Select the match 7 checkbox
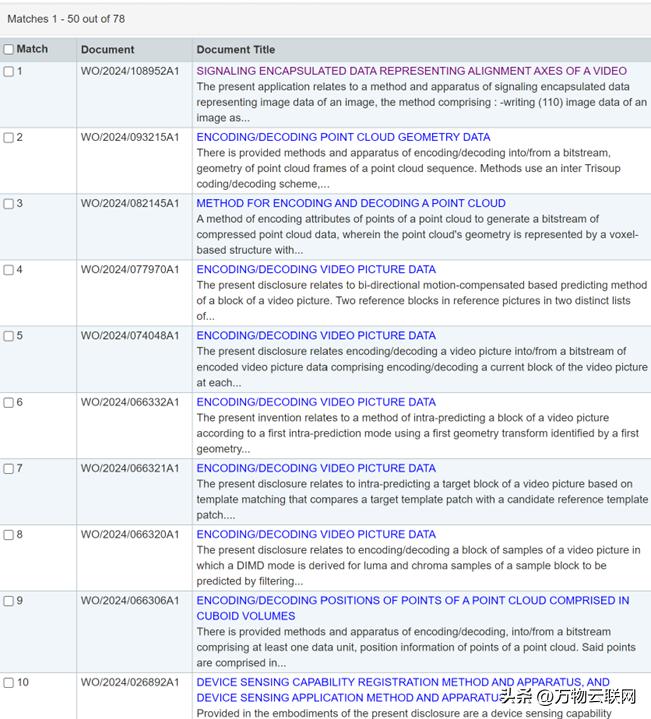This screenshot has width=651, height=719. point(9,468)
